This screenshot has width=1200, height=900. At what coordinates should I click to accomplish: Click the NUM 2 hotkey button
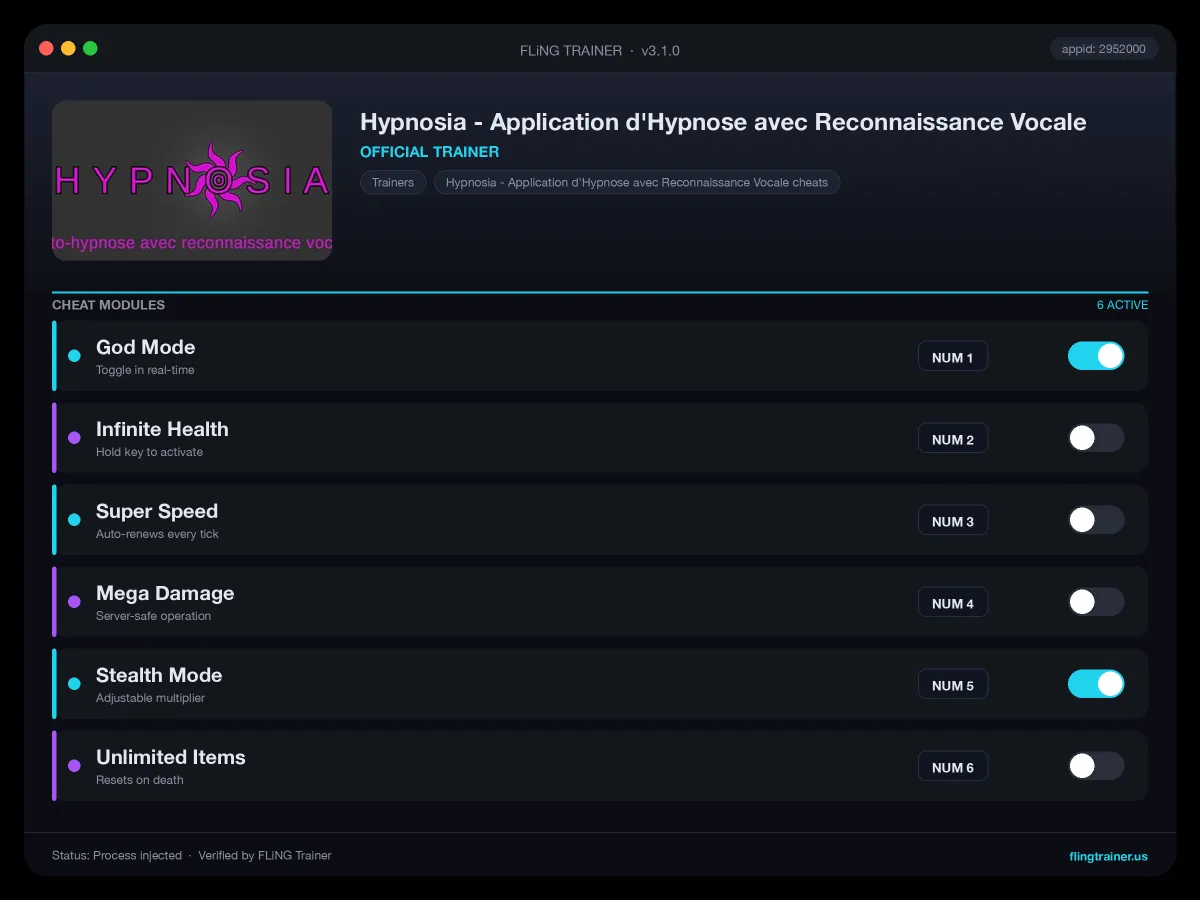(953, 439)
